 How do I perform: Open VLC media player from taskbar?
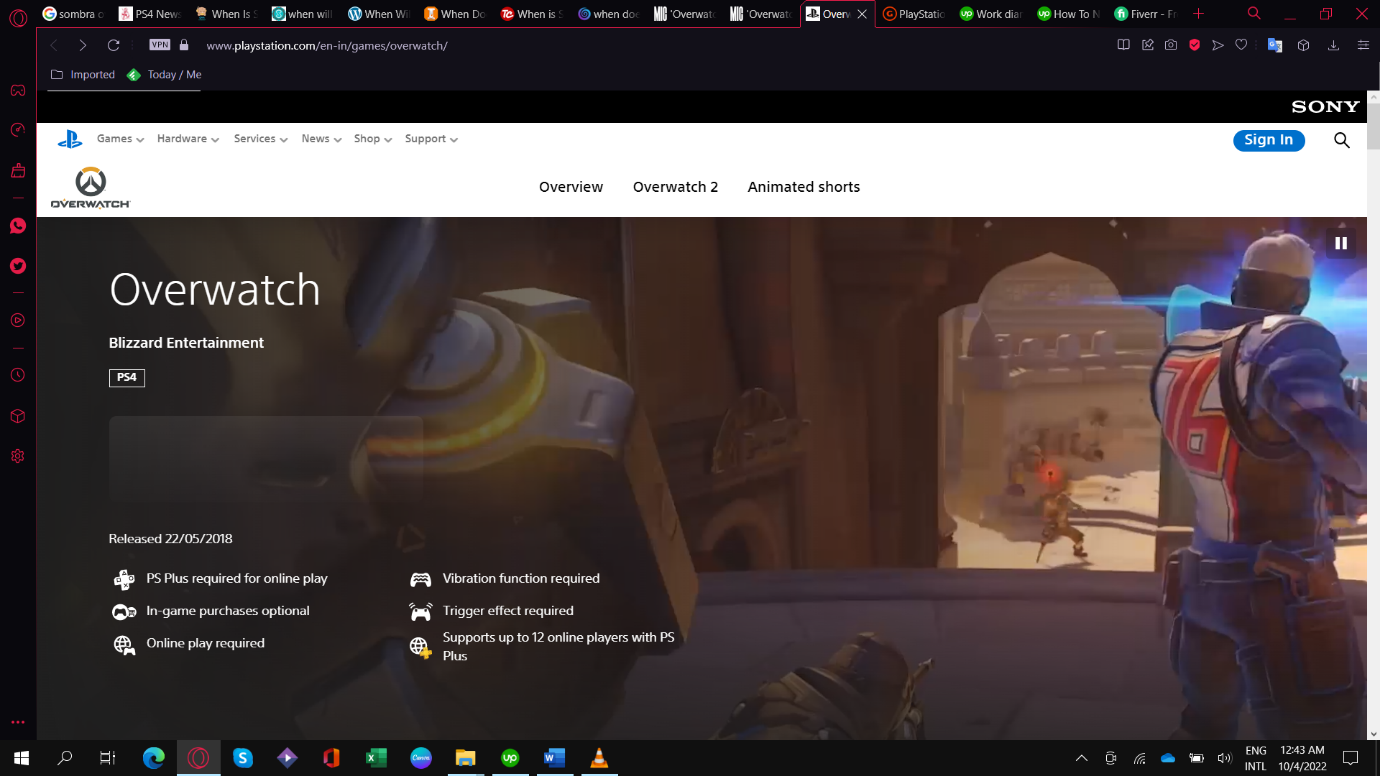point(599,758)
